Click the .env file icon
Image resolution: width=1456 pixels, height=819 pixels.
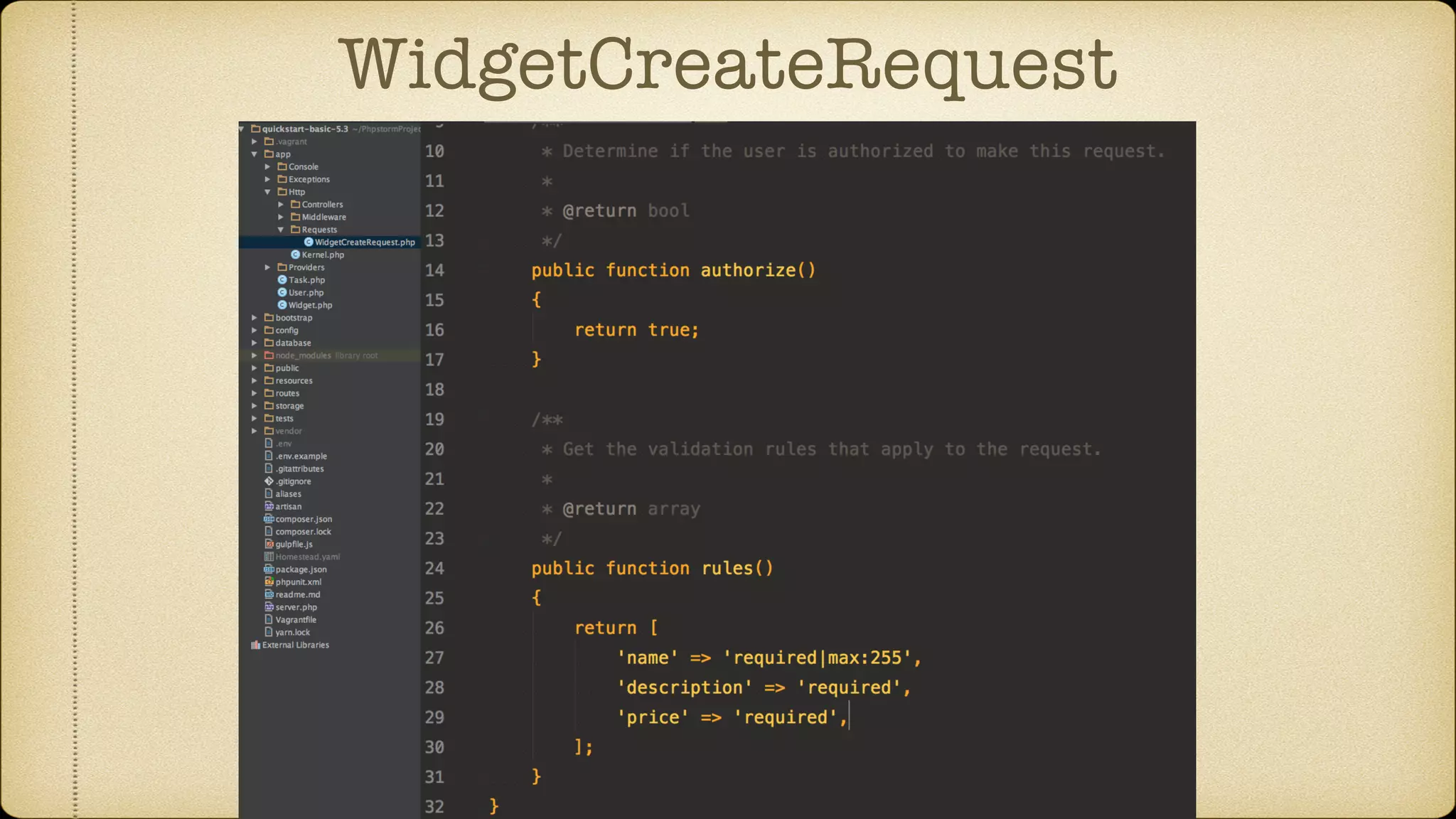coord(269,444)
